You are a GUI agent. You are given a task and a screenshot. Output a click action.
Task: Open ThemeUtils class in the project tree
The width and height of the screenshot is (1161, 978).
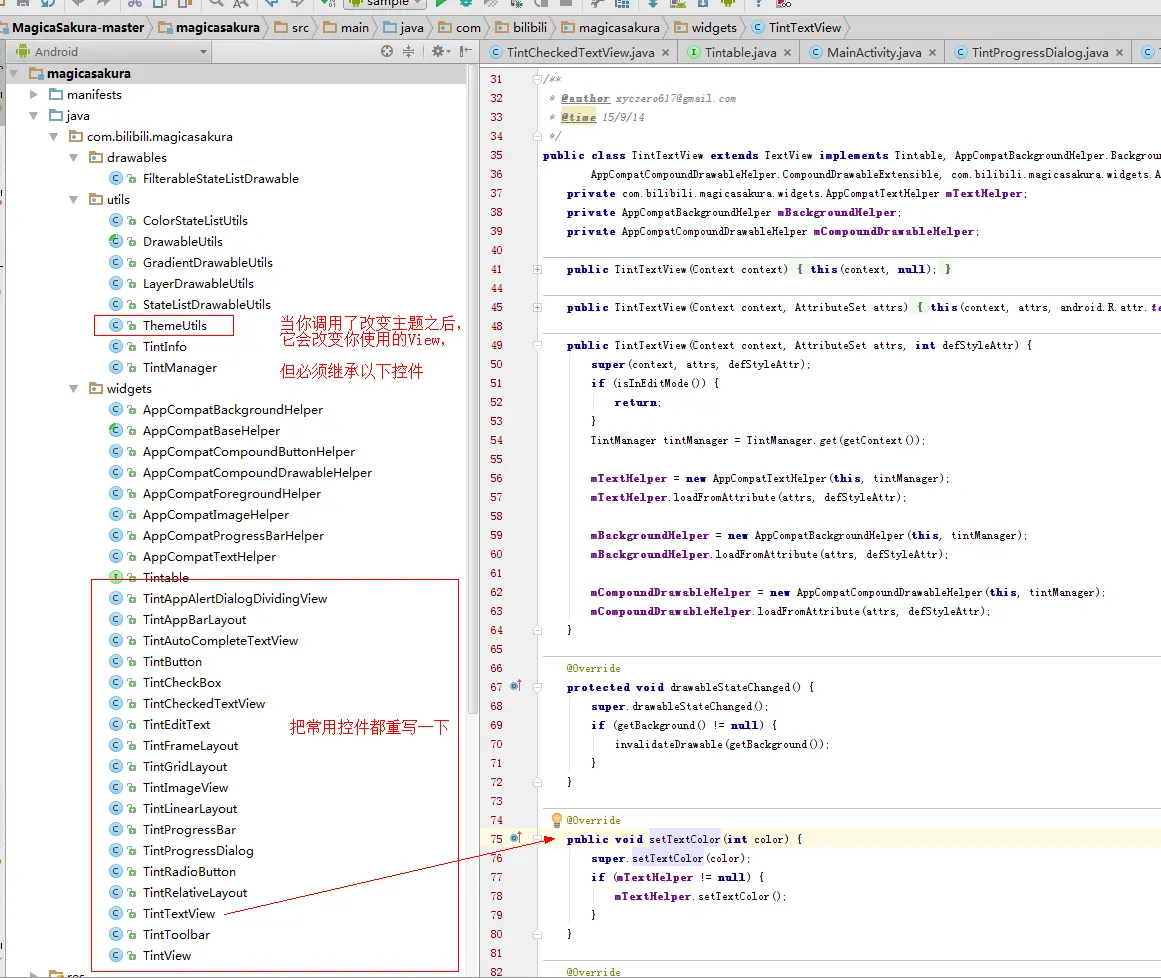174,325
